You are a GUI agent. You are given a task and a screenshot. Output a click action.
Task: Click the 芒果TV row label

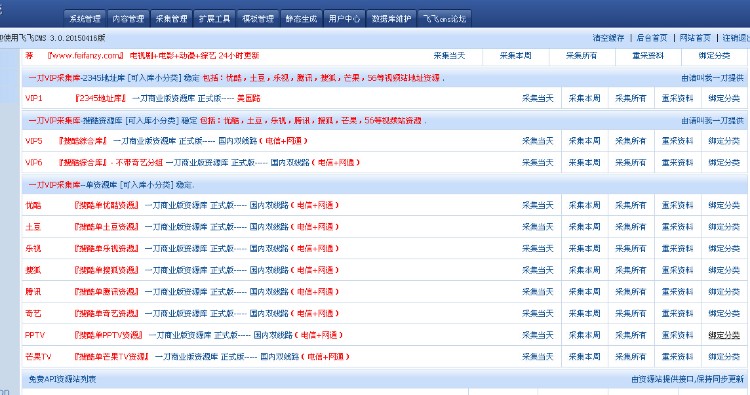(38, 357)
